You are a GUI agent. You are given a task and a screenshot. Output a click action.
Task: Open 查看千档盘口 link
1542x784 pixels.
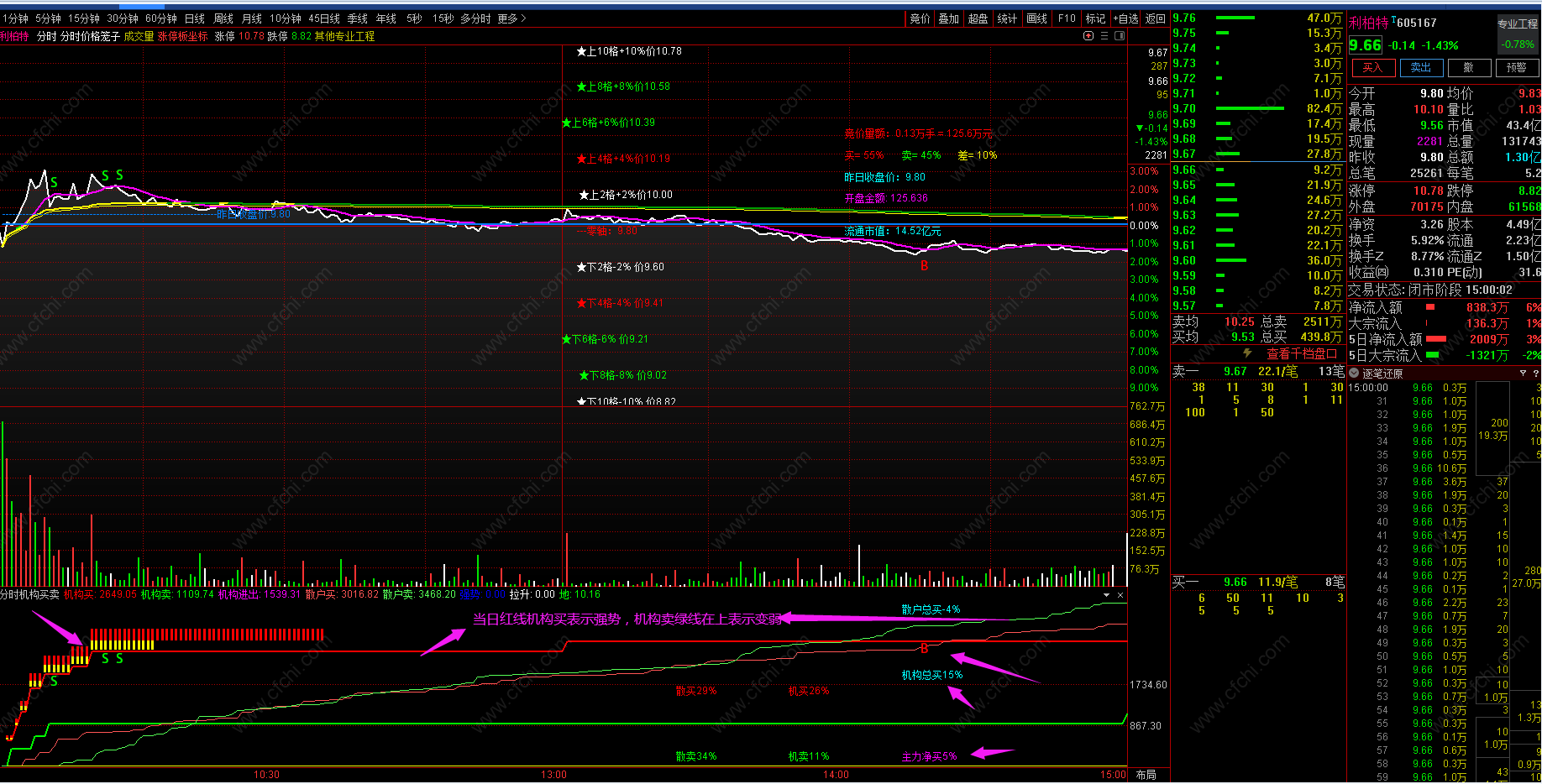click(x=1302, y=353)
